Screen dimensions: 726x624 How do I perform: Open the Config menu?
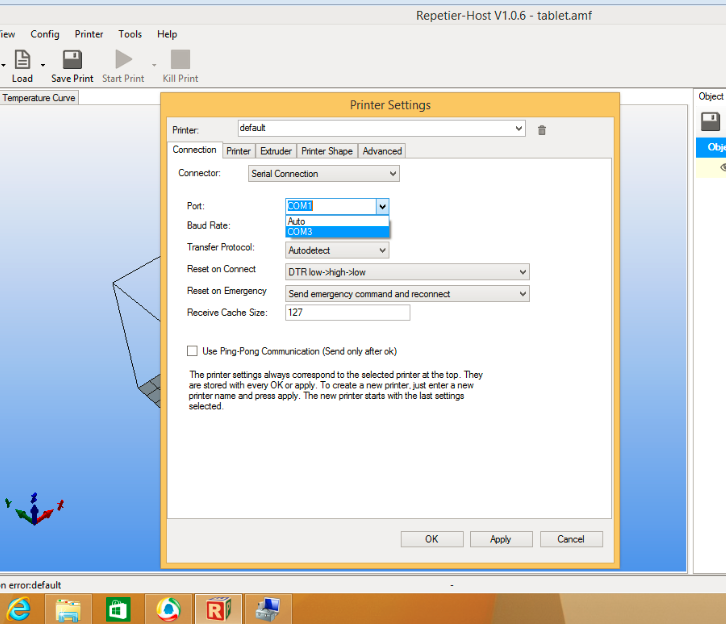45,34
